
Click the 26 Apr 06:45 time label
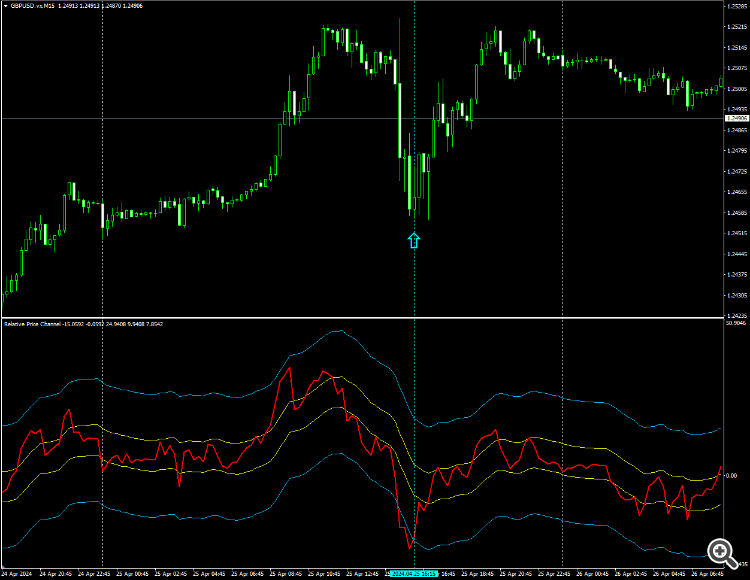[707, 574]
